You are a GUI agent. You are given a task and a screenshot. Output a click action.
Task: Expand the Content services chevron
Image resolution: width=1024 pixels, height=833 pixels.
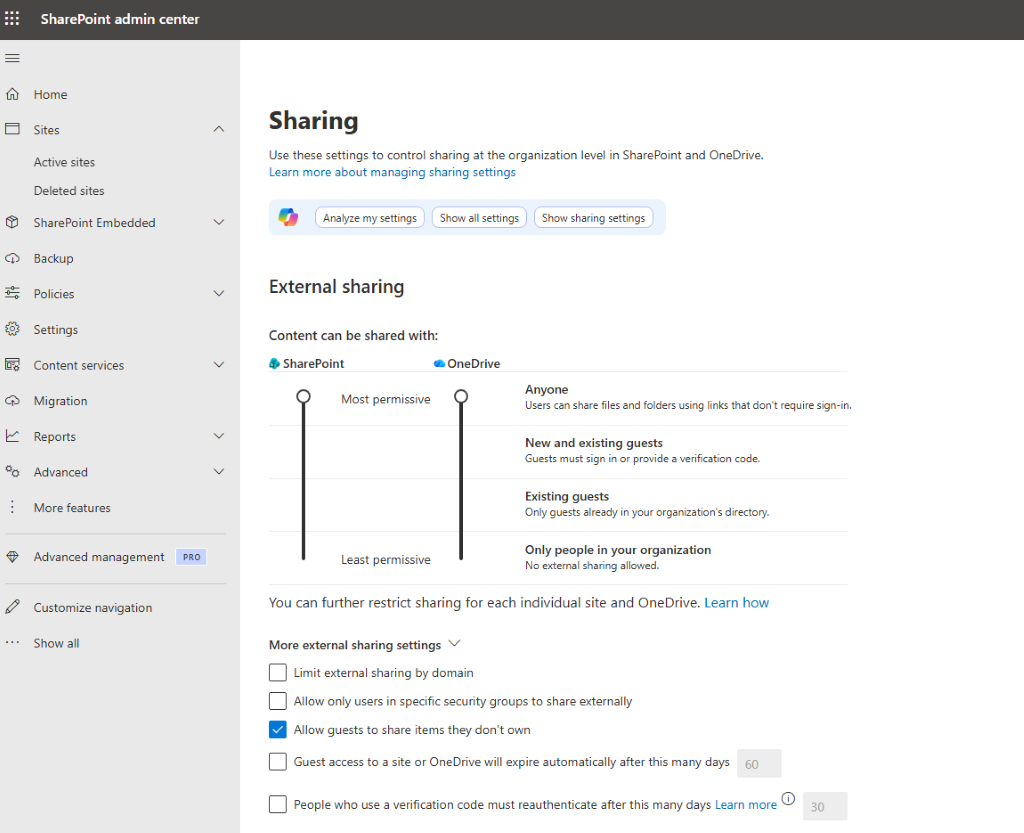click(x=219, y=364)
